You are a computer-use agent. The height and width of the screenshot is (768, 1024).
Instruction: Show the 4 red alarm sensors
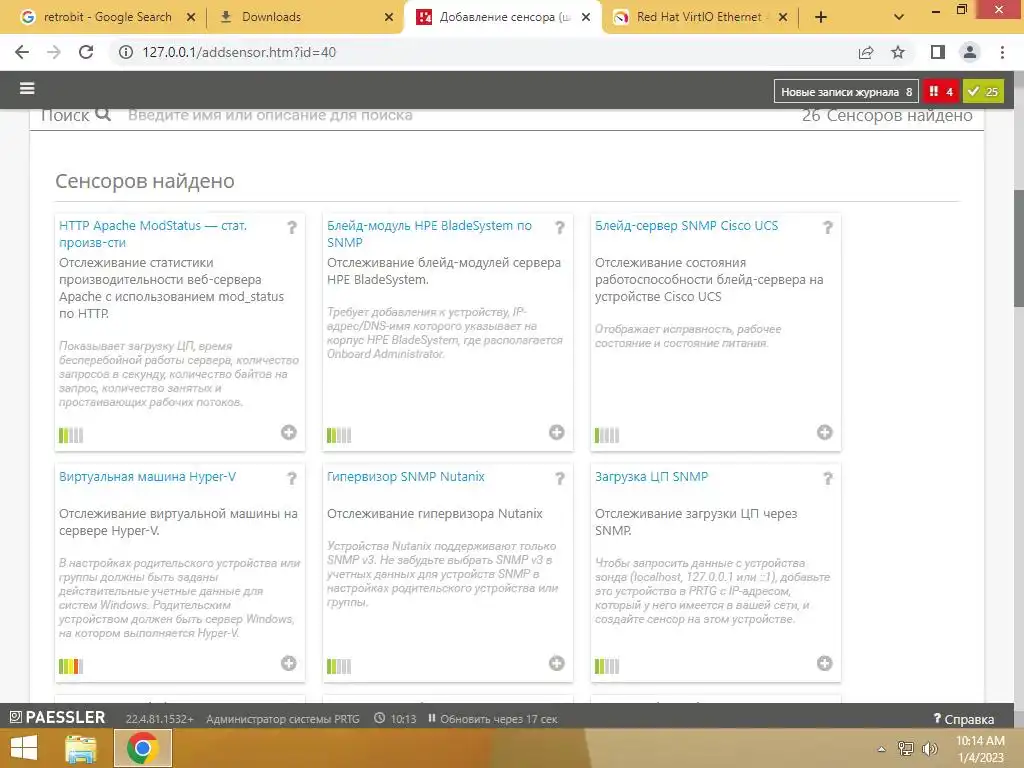(941, 91)
